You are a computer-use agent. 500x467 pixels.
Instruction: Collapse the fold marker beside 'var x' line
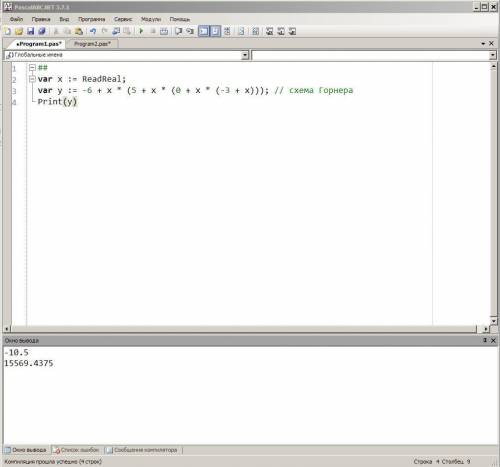(x=32, y=79)
